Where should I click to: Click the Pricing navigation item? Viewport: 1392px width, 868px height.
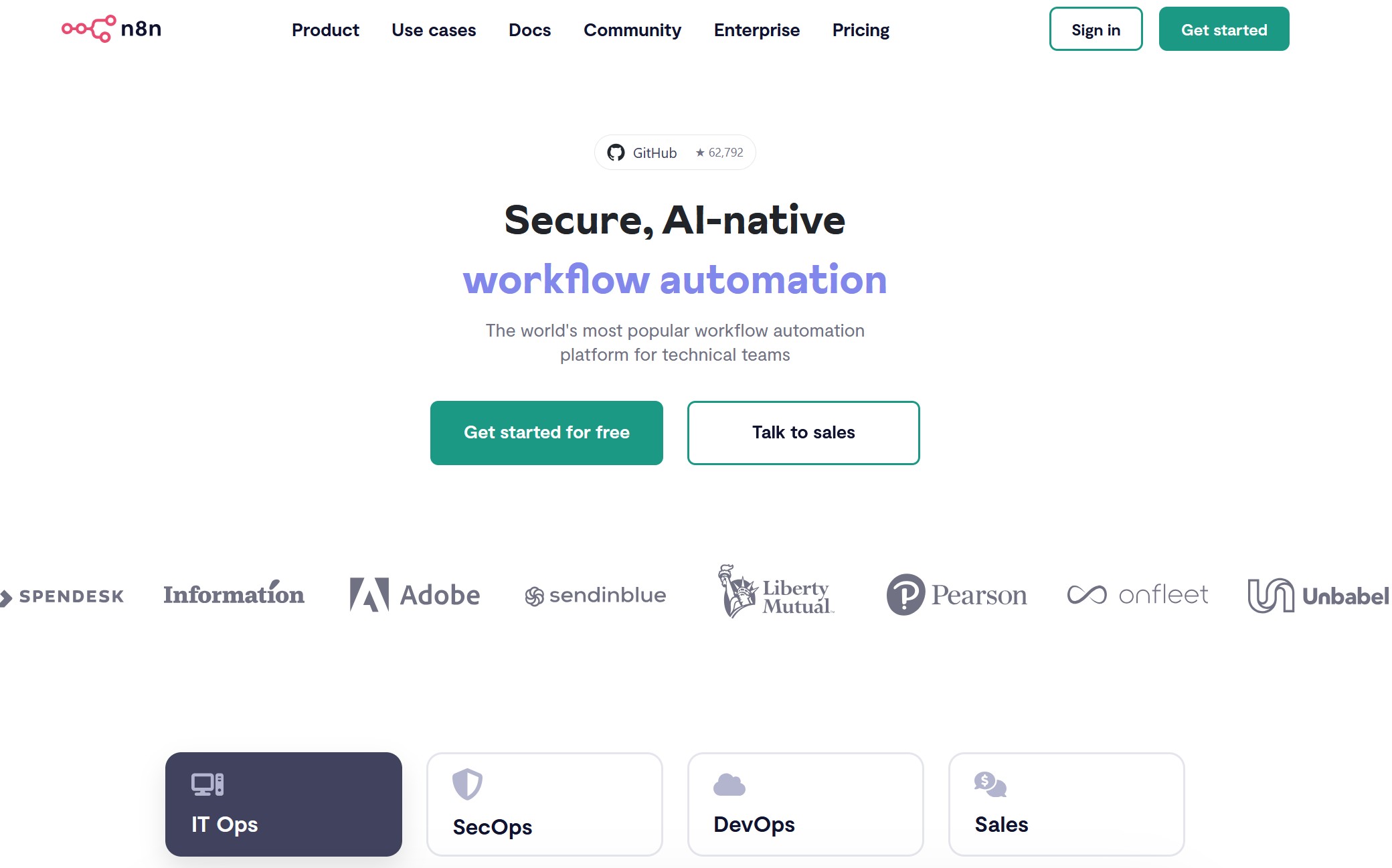pyautogui.click(x=861, y=29)
